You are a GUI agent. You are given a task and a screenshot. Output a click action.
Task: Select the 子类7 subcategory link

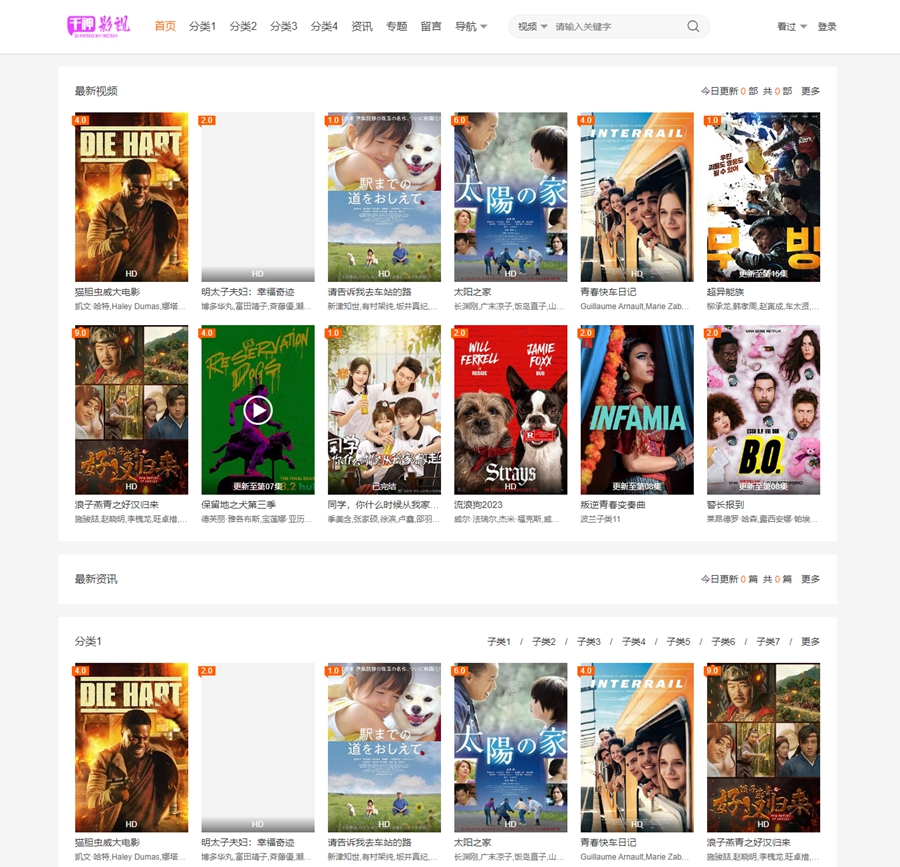(x=767, y=641)
